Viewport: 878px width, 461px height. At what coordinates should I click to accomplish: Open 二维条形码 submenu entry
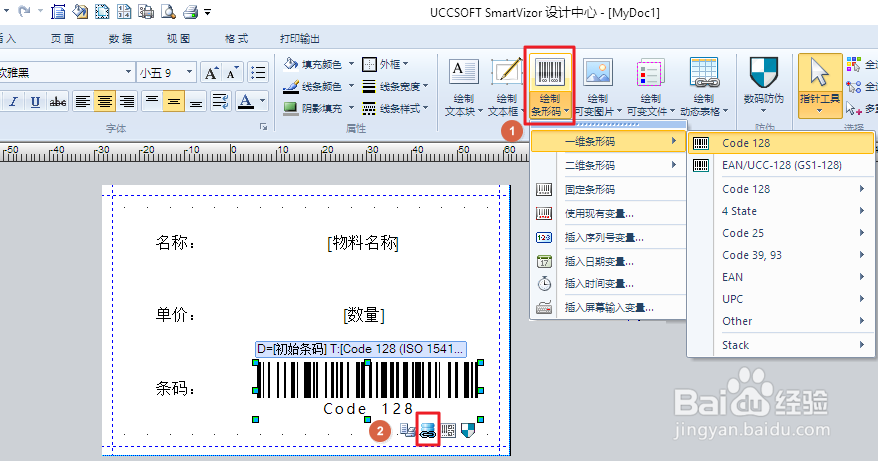(608, 165)
